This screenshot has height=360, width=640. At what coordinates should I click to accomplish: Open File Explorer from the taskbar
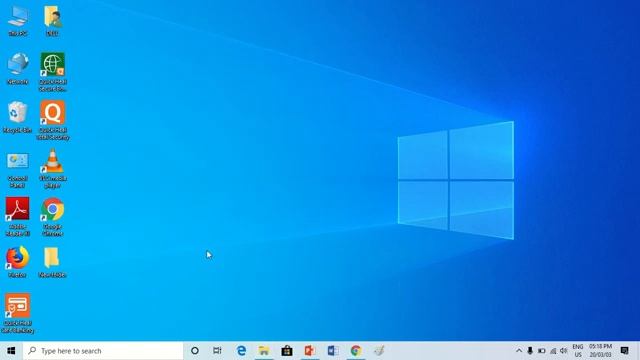264,351
